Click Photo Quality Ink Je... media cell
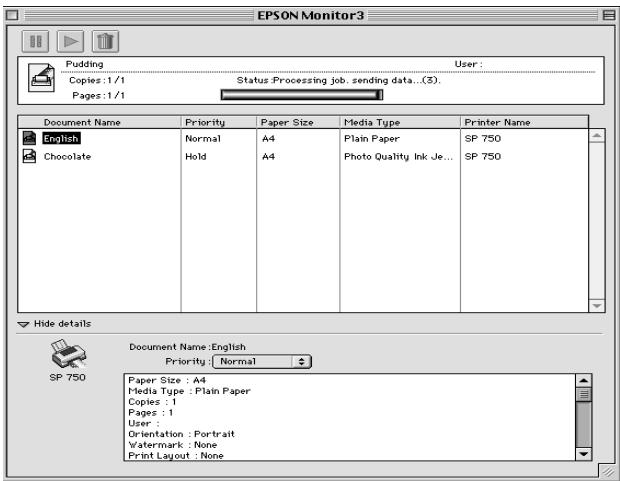Image resolution: width=620 pixels, height=481 pixels. [x=398, y=157]
